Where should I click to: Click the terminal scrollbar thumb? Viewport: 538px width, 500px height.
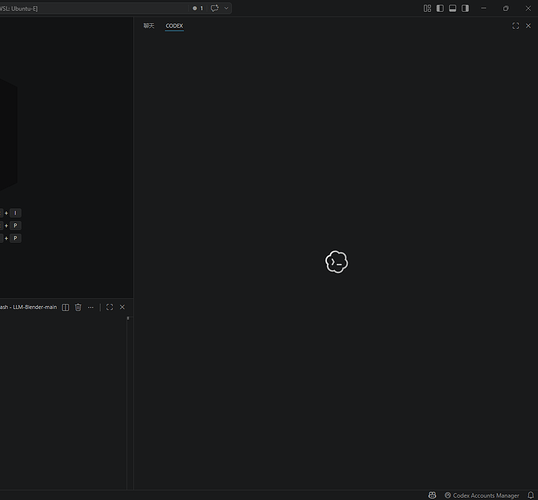click(x=128, y=318)
